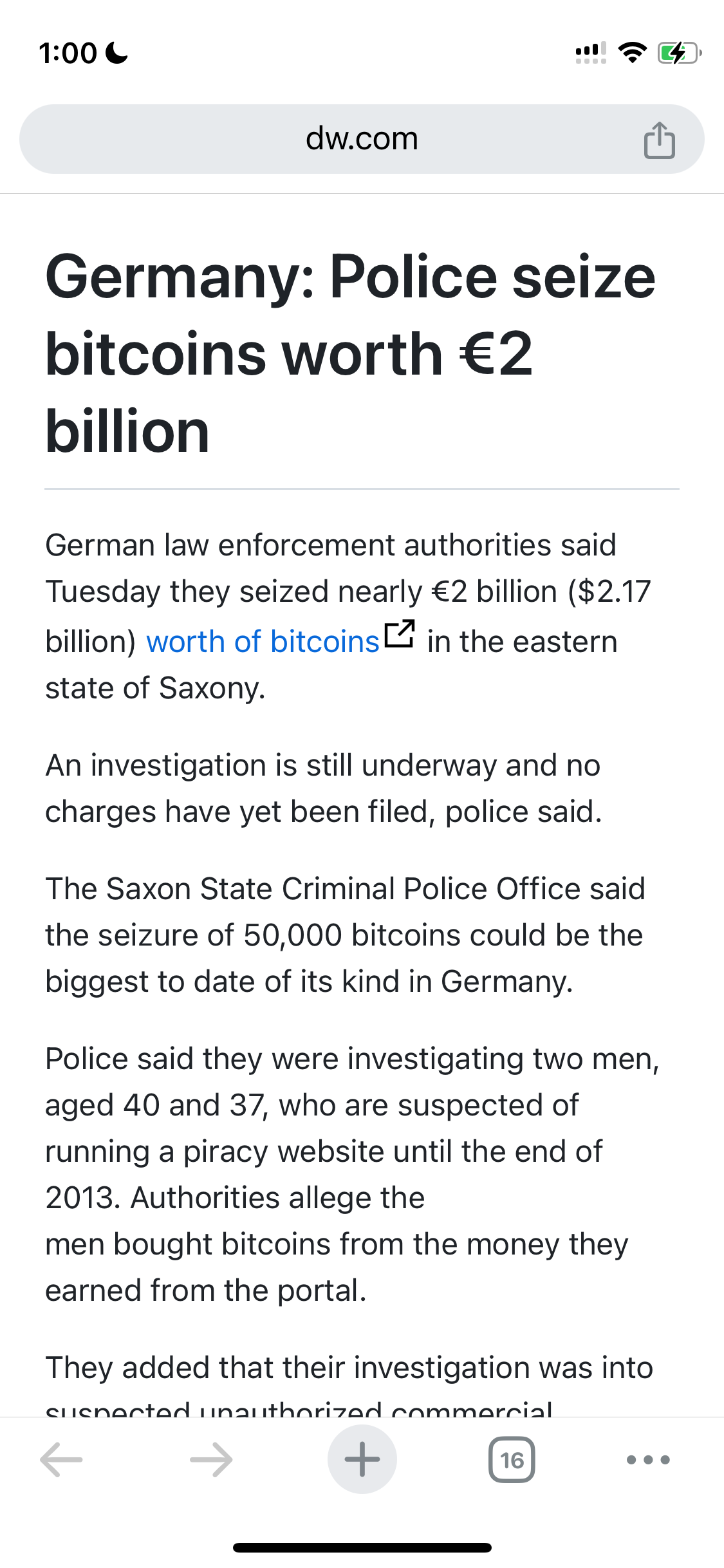Tap the dw.com address bar
The image size is (724, 1568).
(362, 139)
